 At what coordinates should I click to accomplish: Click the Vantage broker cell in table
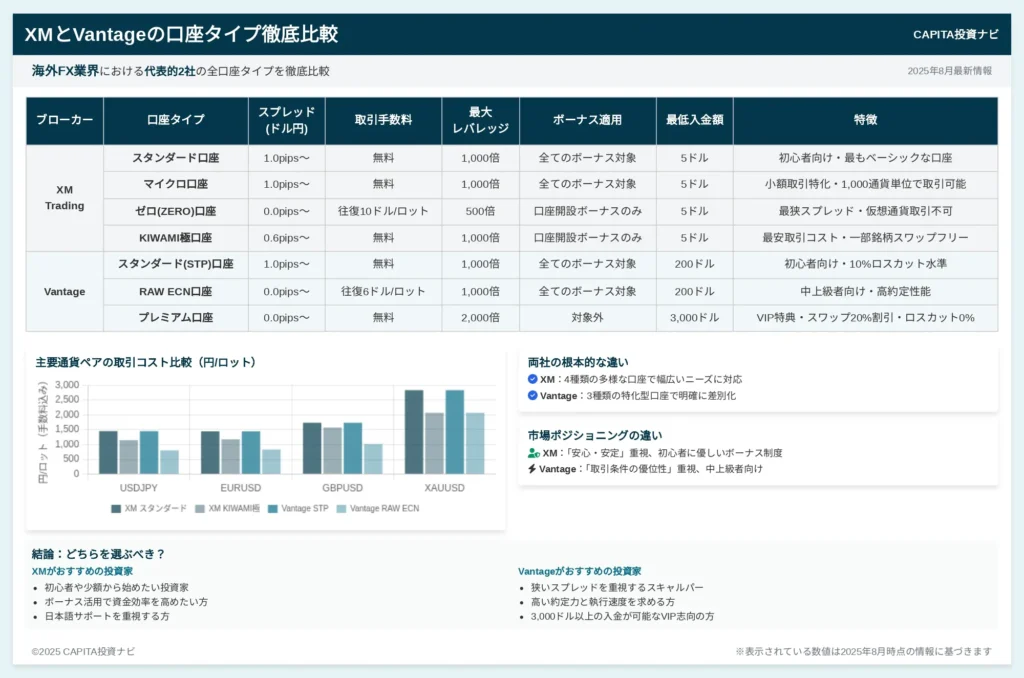point(65,291)
